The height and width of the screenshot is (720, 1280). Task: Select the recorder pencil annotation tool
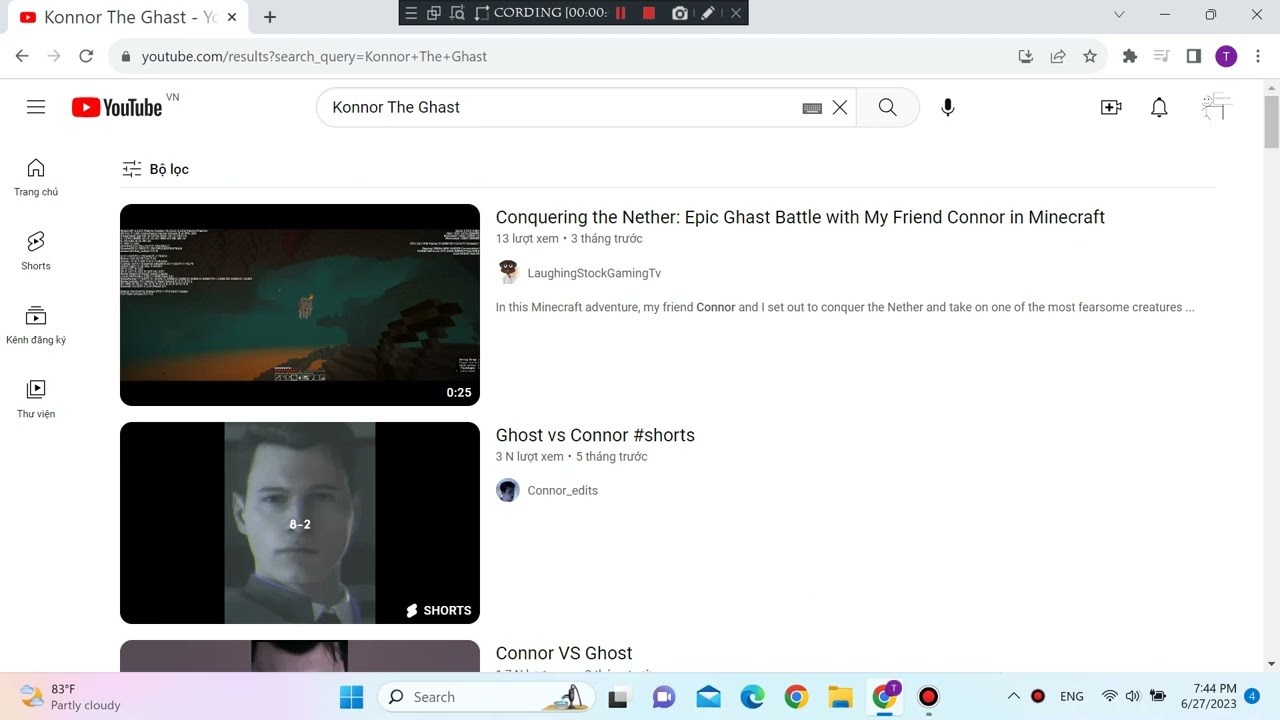708,13
